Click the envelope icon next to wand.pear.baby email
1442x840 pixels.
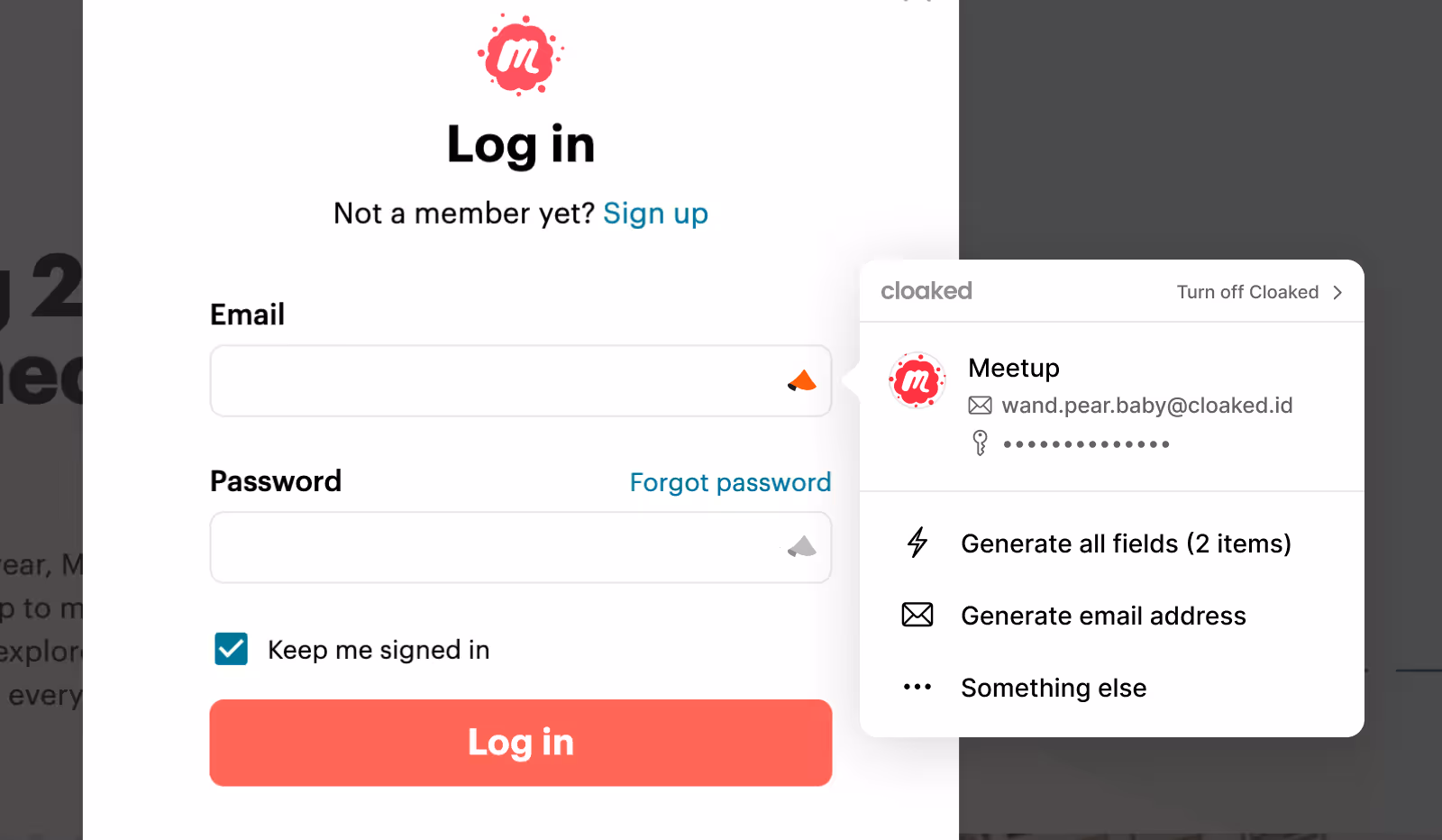point(981,406)
